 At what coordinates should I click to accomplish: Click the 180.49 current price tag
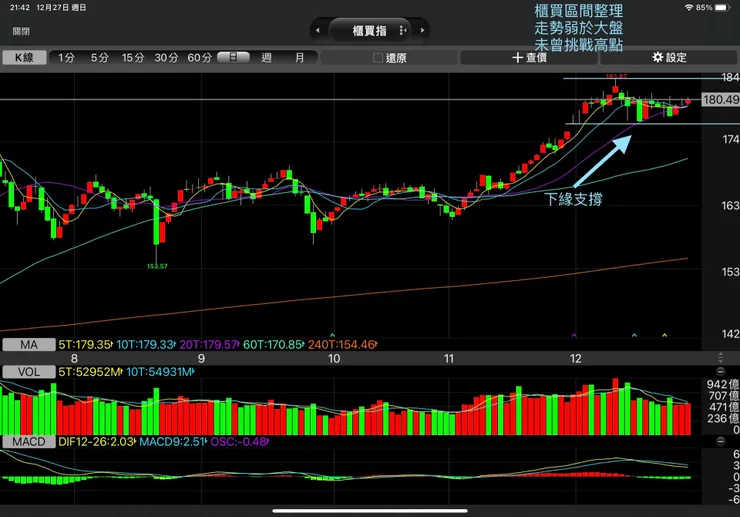tap(721, 100)
